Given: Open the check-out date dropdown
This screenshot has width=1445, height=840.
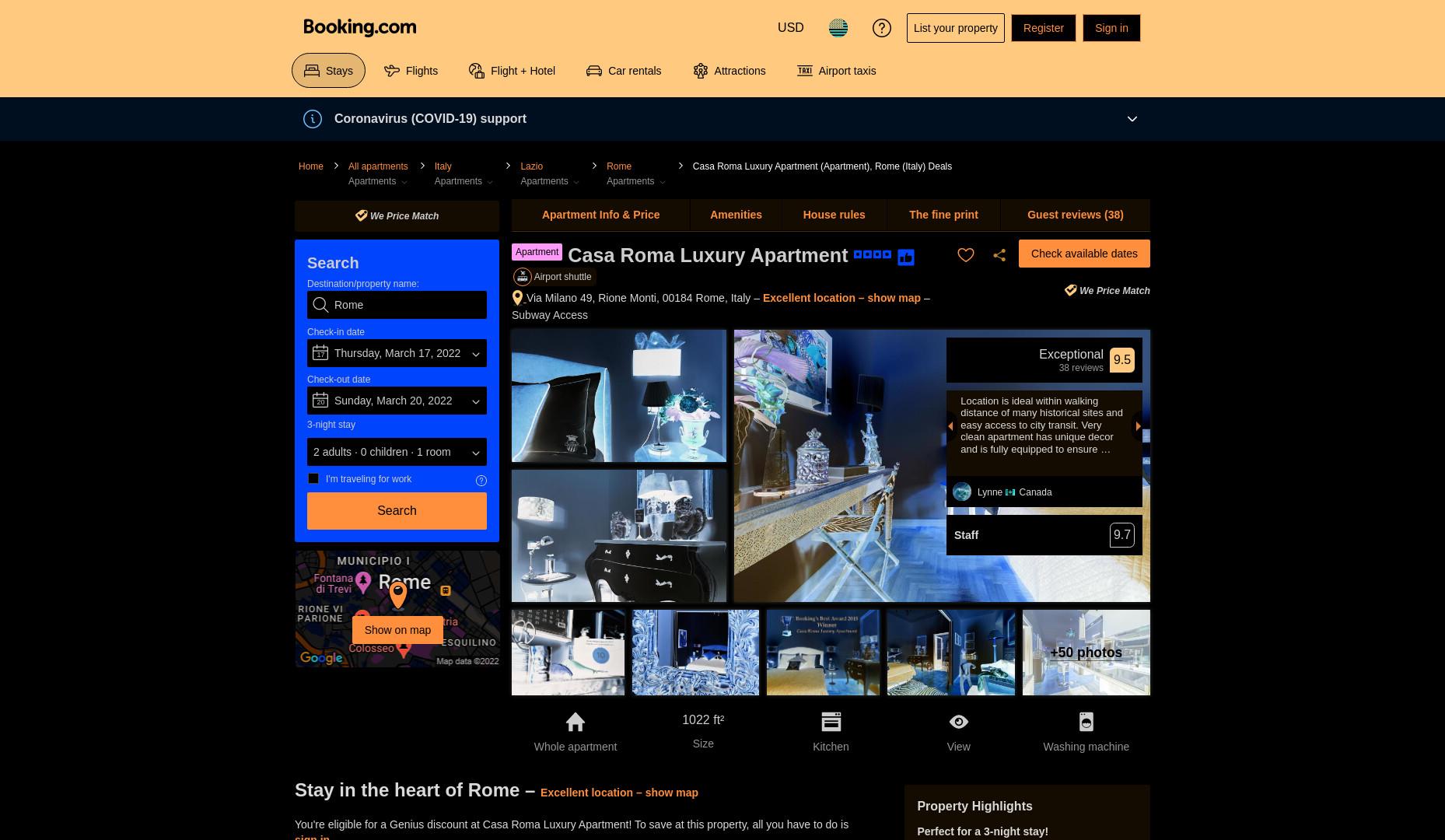Looking at the screenshot, I should [397, 401].
